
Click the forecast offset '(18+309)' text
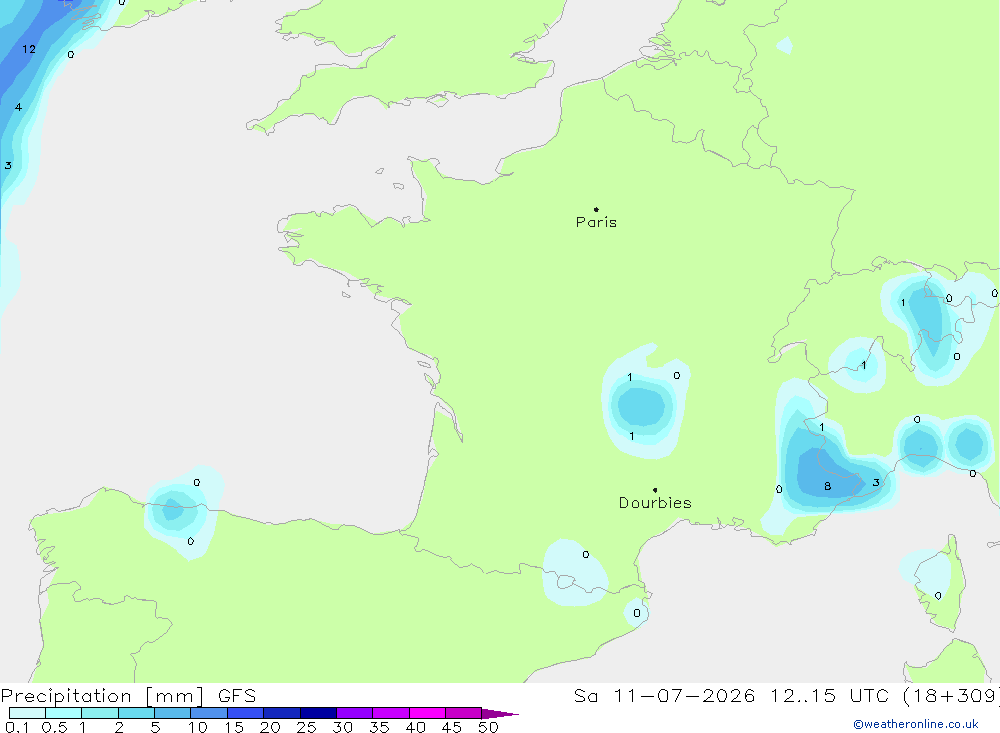pyautogui.click(x=952, y=696)
